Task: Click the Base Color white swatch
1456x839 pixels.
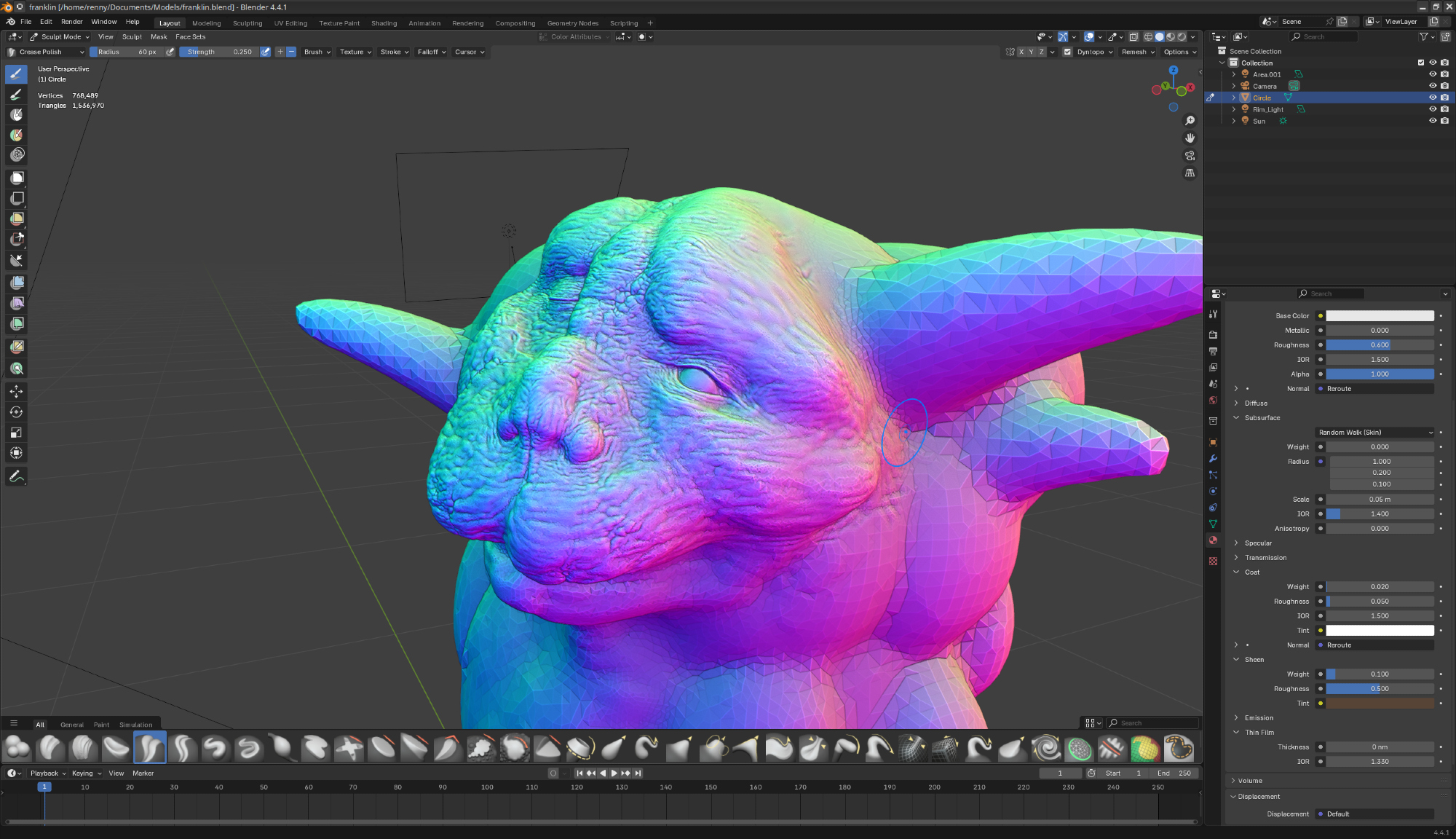Action: (x=1380, y=316)
